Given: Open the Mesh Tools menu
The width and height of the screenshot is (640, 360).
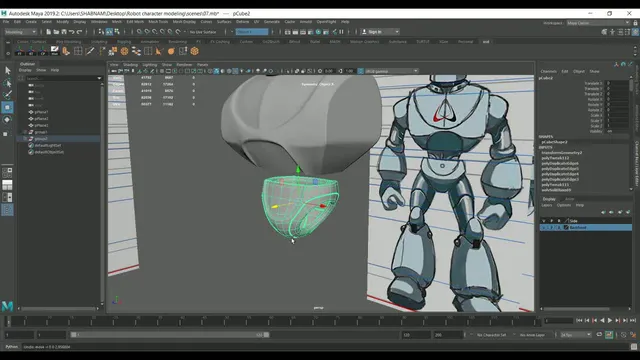Looking at the screenshot, I should coord(158,22).
